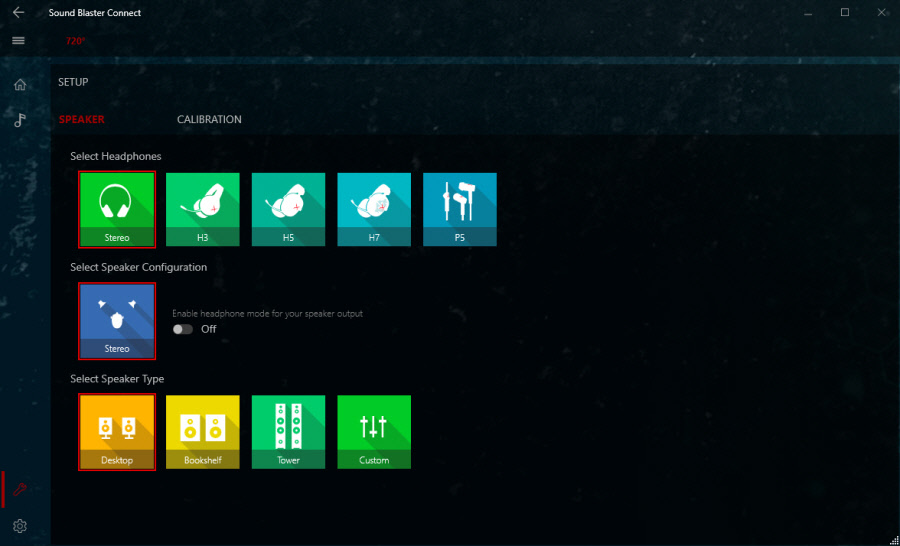Expand the hamburger navigation menu
Image resolution: width=900 pixels, height=546 pixels.
[18, 41]
